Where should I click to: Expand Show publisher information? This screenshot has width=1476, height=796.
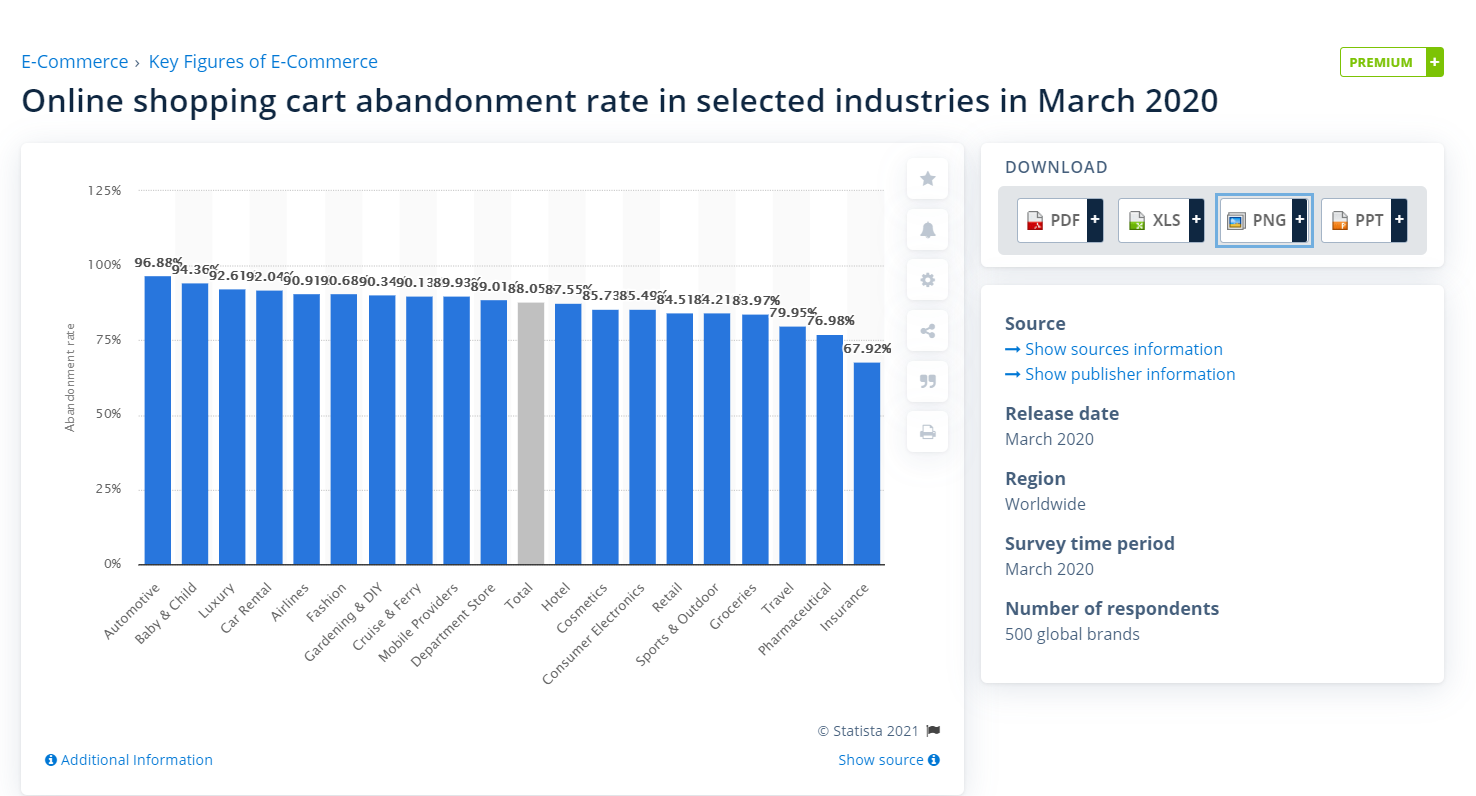(1120, 374)
